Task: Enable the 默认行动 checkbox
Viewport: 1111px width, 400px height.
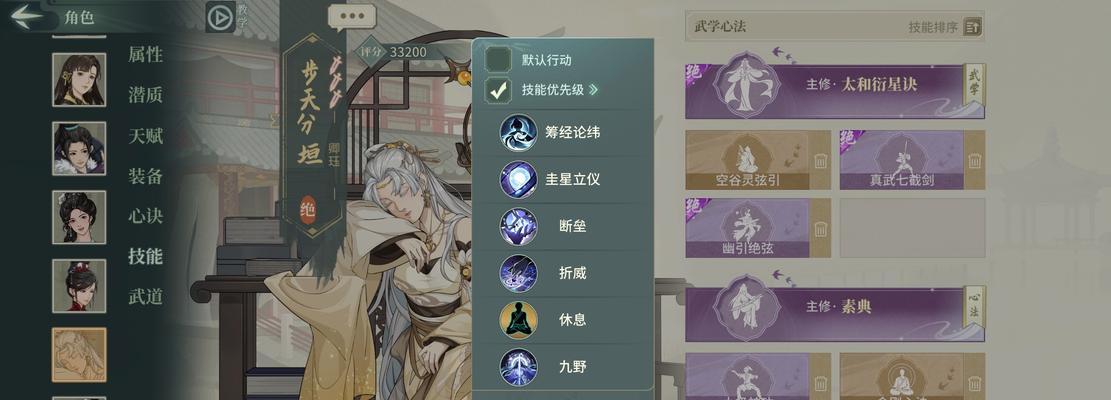Action: coord(498,59)
